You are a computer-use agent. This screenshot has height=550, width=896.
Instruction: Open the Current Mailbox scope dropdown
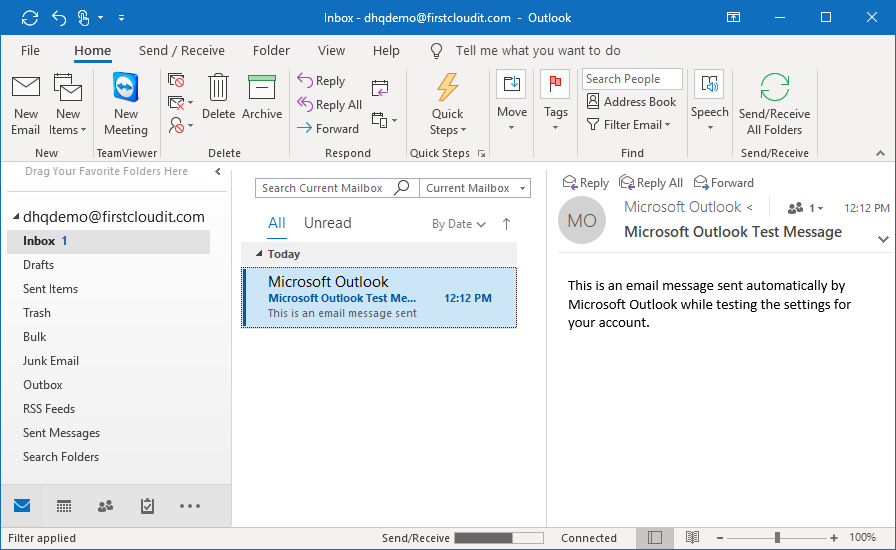(474, 188)
